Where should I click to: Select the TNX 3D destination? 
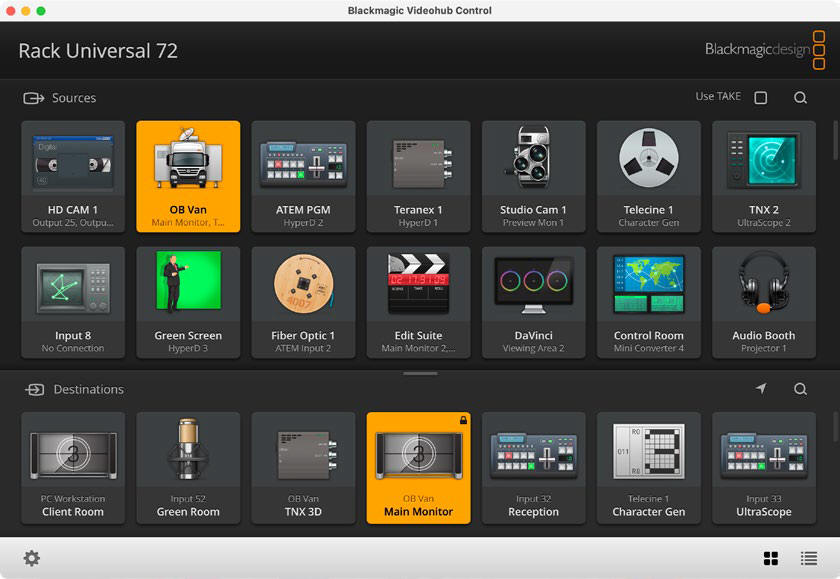point(303,468)
